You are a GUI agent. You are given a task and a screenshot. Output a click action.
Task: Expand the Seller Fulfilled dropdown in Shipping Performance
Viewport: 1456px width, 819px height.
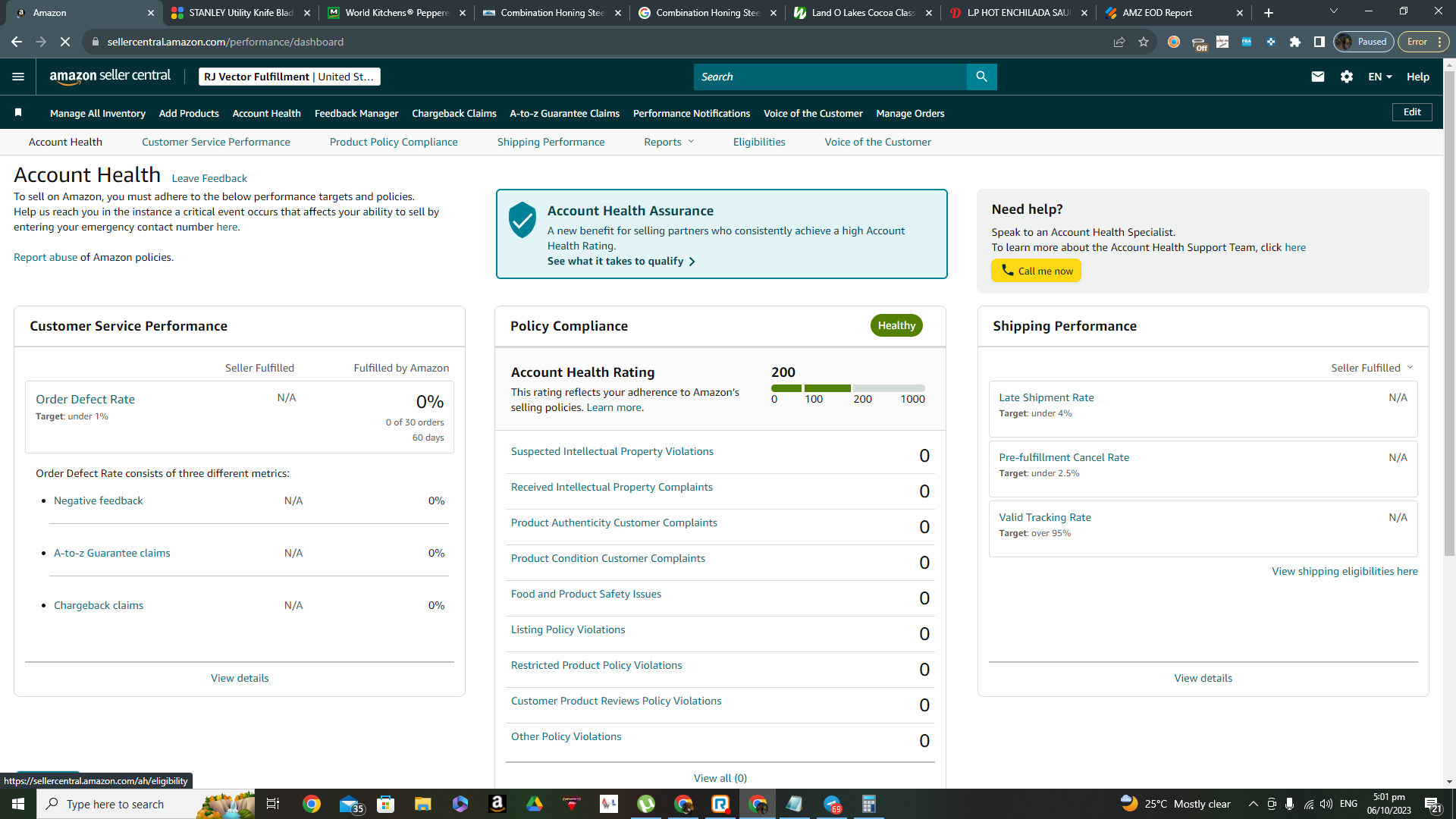pyautogui.click(x=1372, y=368)
